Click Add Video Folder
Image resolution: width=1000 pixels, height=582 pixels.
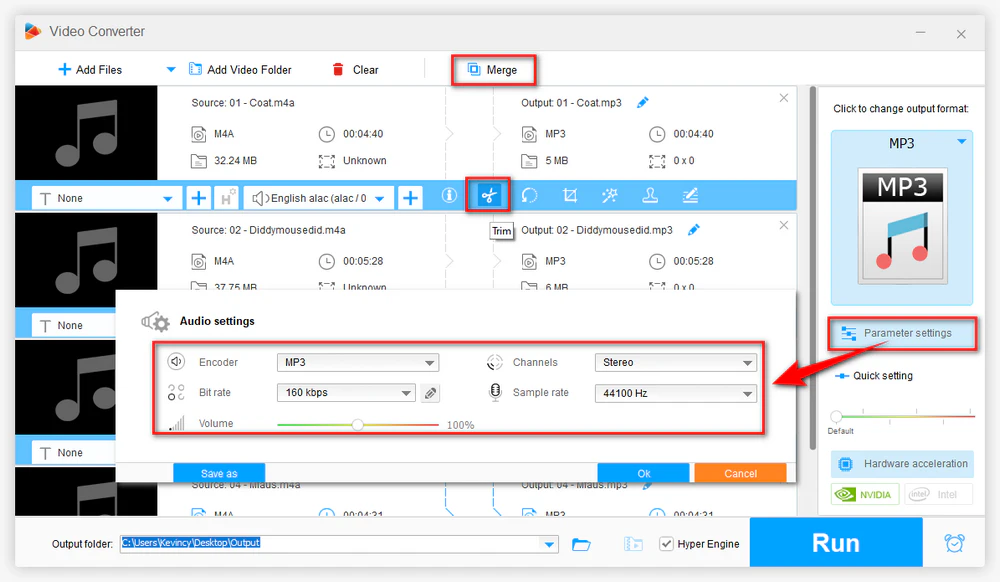(x=240, y=69)
